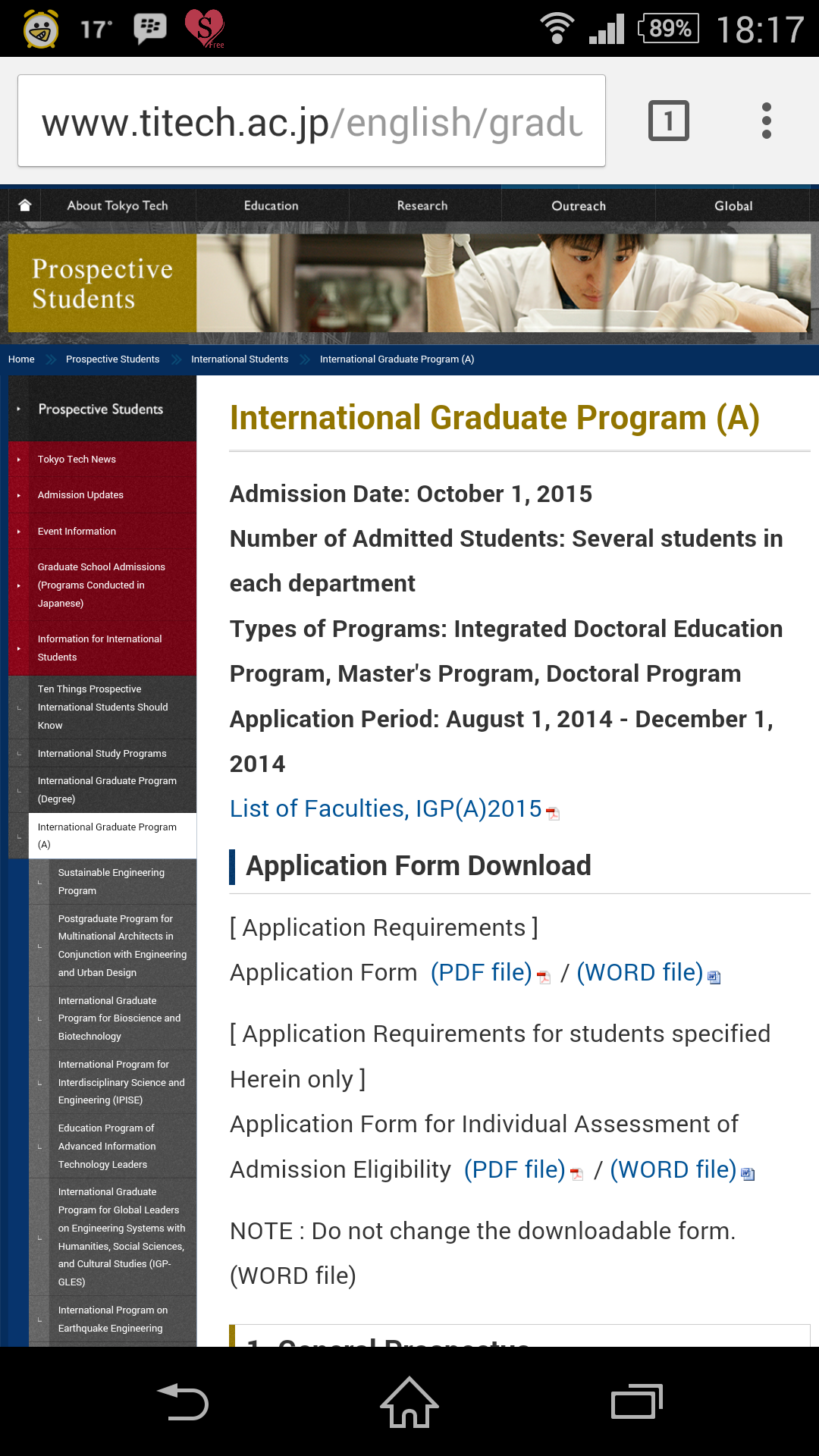Screen dimensions: 819x1456
Task: Open the BBM notification icon
Action: point(150,29)
